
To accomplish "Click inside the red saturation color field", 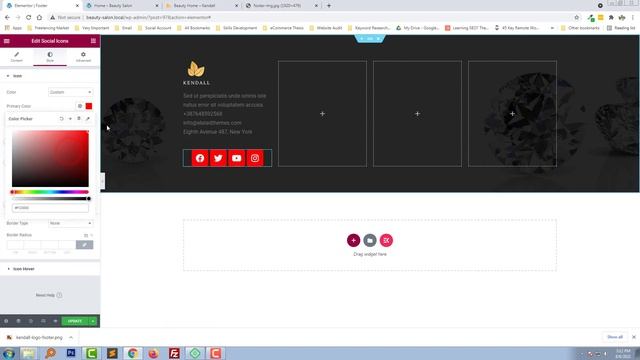I will [x=50, y=159].
